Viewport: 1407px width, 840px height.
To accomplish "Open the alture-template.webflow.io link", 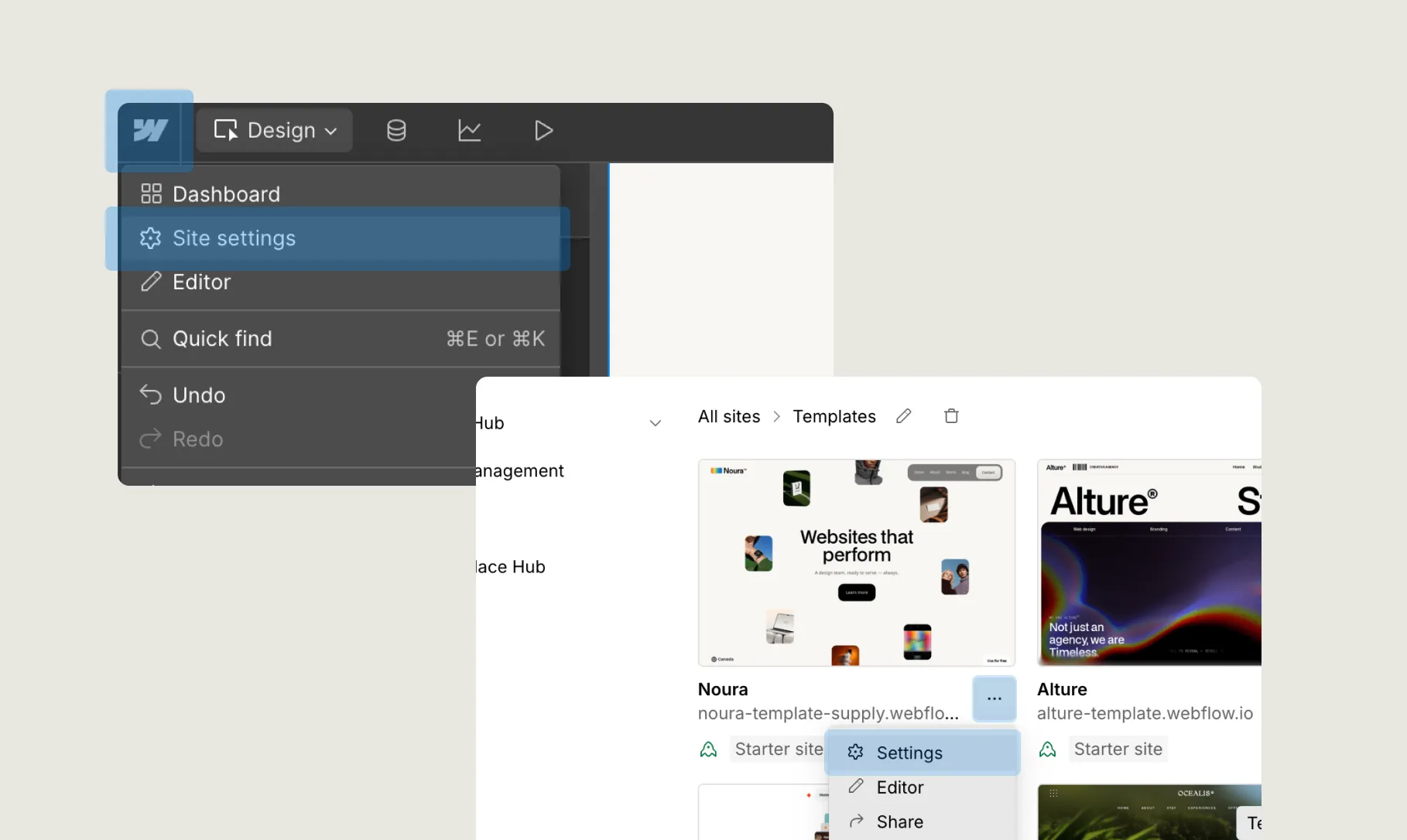I will (1144, 713).
